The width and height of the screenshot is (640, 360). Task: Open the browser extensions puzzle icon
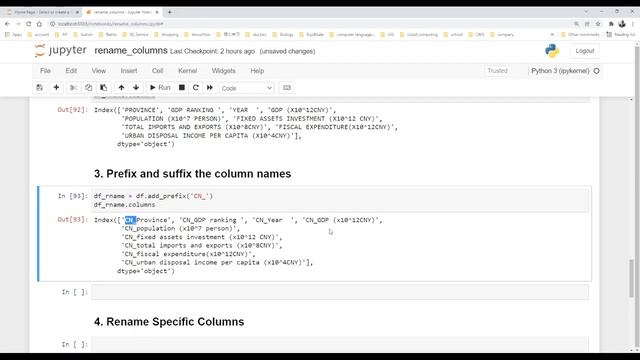click(611, 24)
